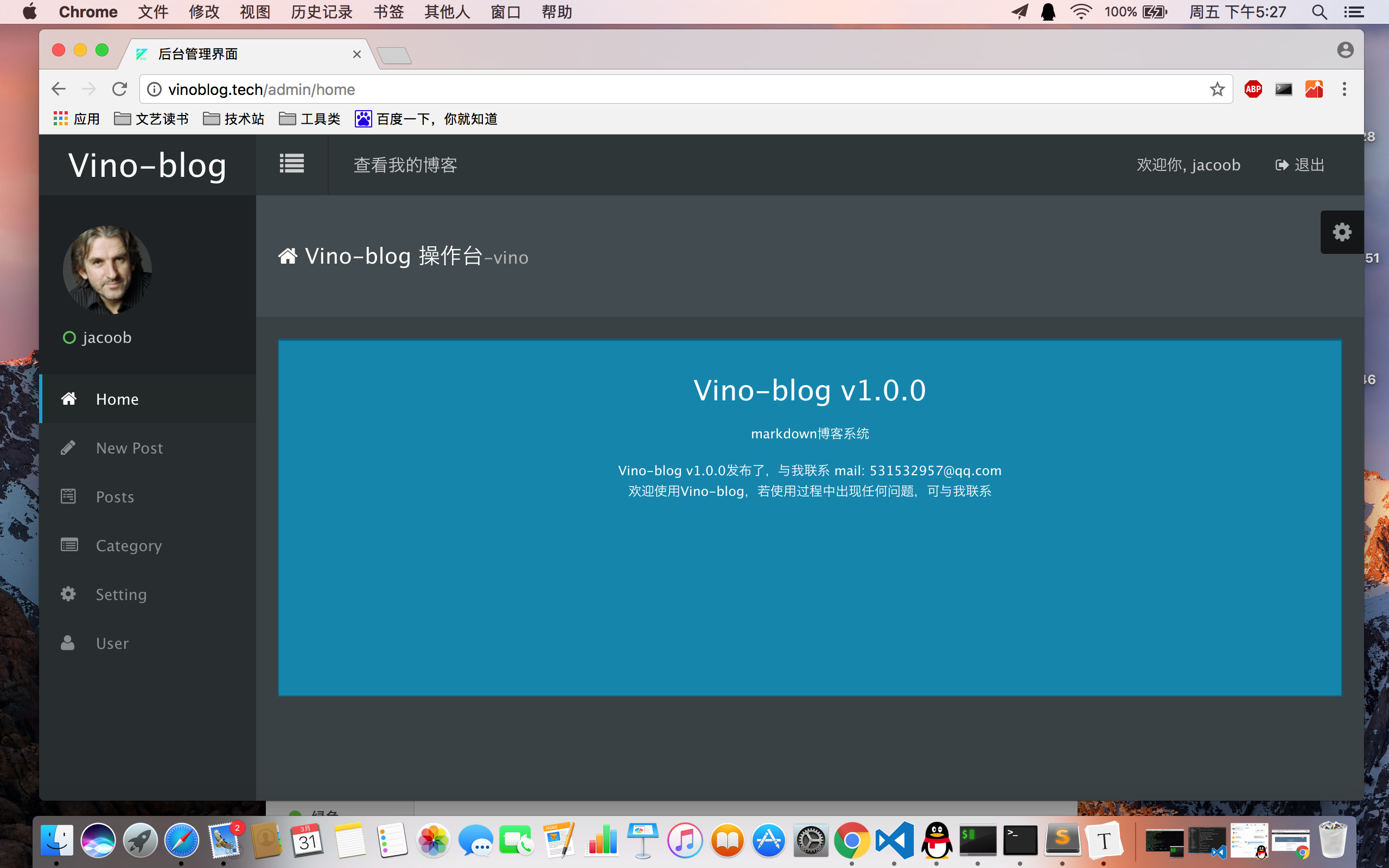1389x868 pixels.
Task: Go to Setting in sidebar
Action: point(121,594)
